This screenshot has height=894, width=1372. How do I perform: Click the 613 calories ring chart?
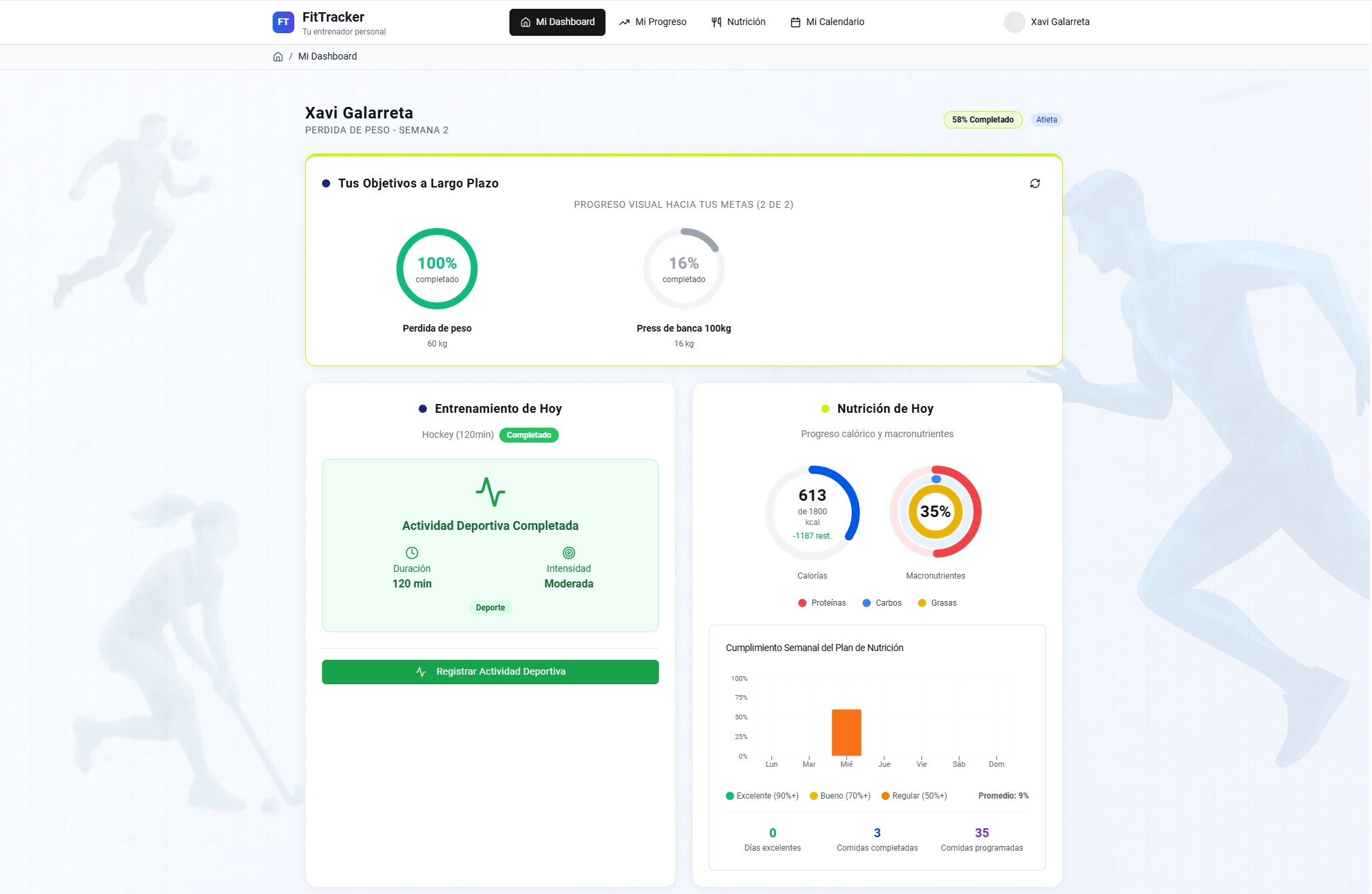click(x=812, y=512)
